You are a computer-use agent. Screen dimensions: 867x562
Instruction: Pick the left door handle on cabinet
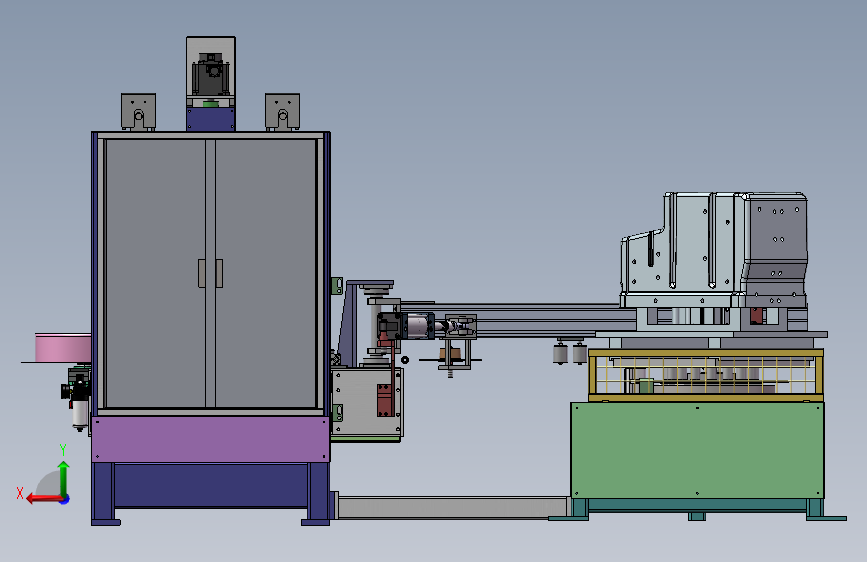(x=201, y=273)
